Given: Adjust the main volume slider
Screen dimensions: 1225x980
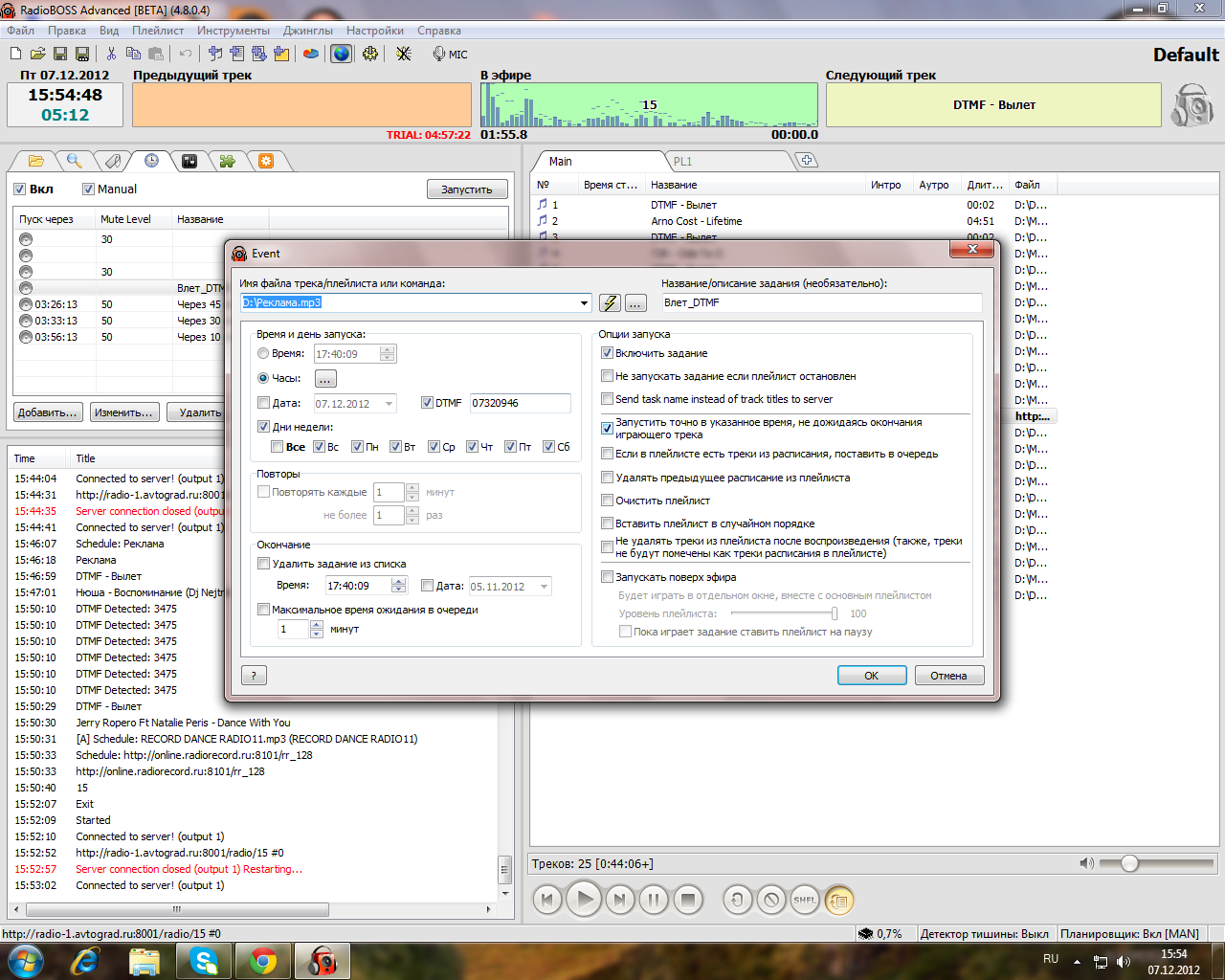Looking at the screenshot, I should click(1129, 863).
